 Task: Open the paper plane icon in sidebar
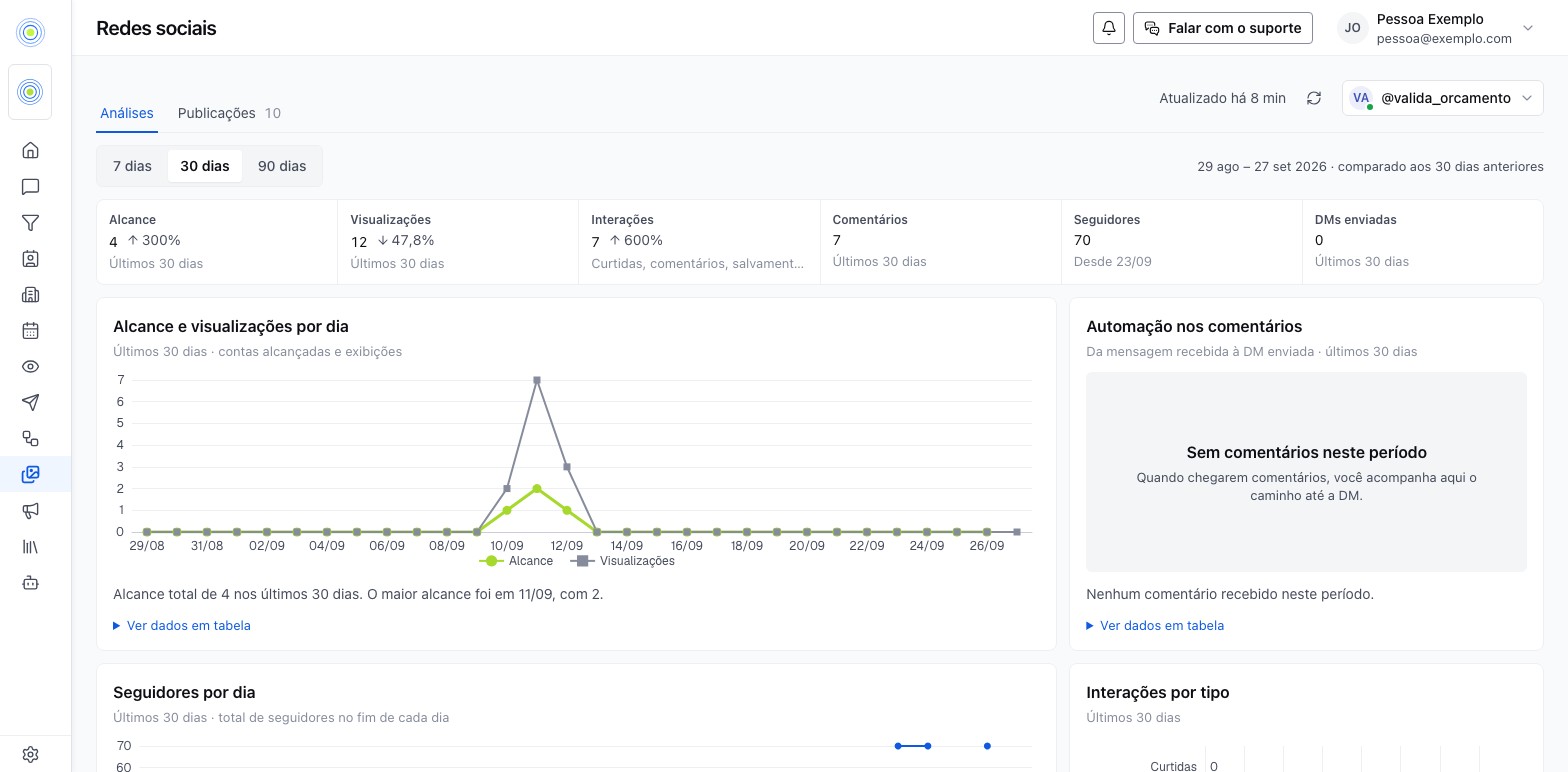[x=30, y=402]
